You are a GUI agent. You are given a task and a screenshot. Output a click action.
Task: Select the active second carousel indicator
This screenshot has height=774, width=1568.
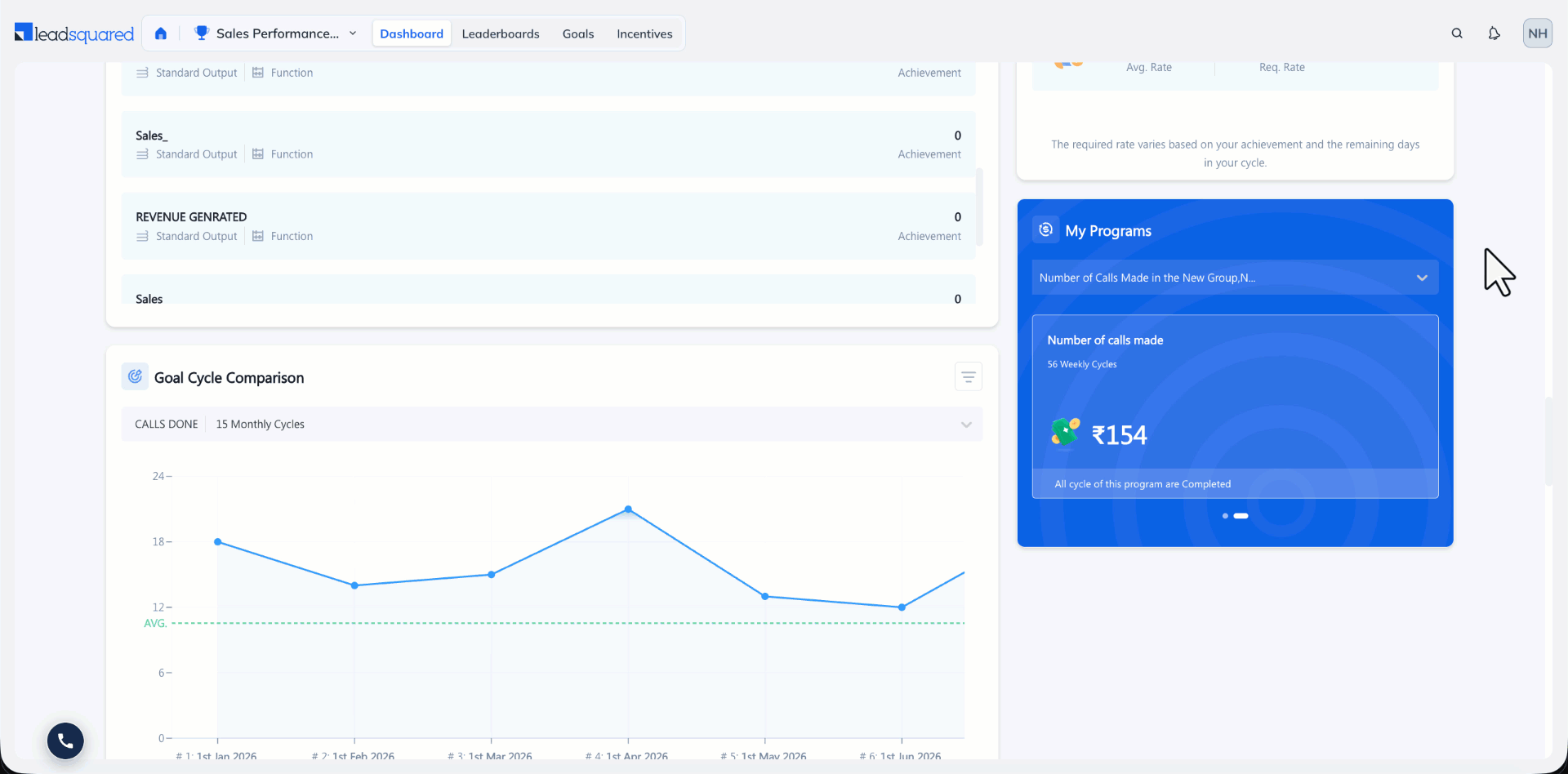[1241, 516]
